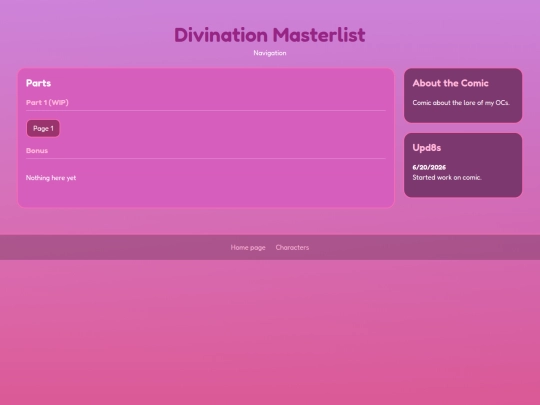This screenshot has height=405, width=540.
Task: Select 'Comic about the lore of my OCs.'
Action: [461, 103]
